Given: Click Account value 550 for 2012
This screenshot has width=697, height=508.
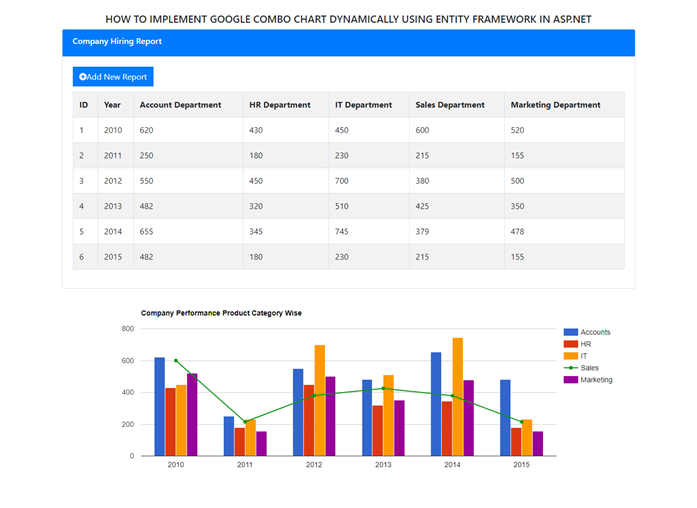Looking at the screenshot, I should click(146, 181).
